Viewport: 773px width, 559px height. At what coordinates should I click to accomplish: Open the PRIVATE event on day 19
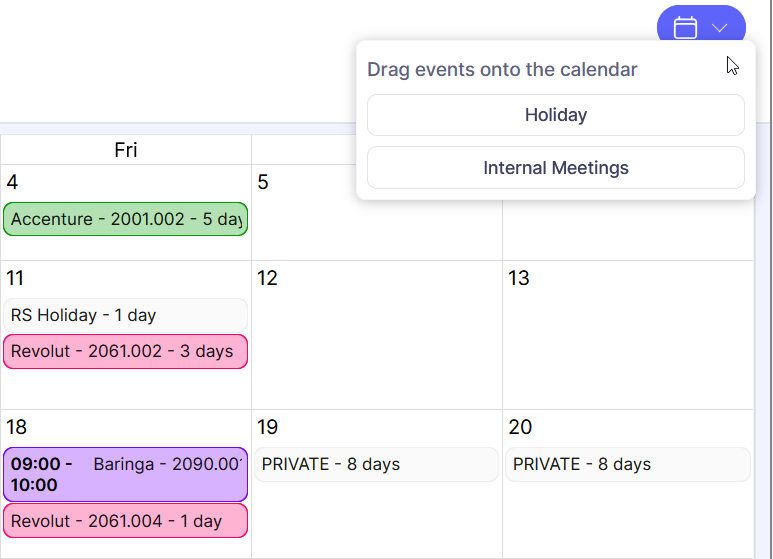click(376, 464)
